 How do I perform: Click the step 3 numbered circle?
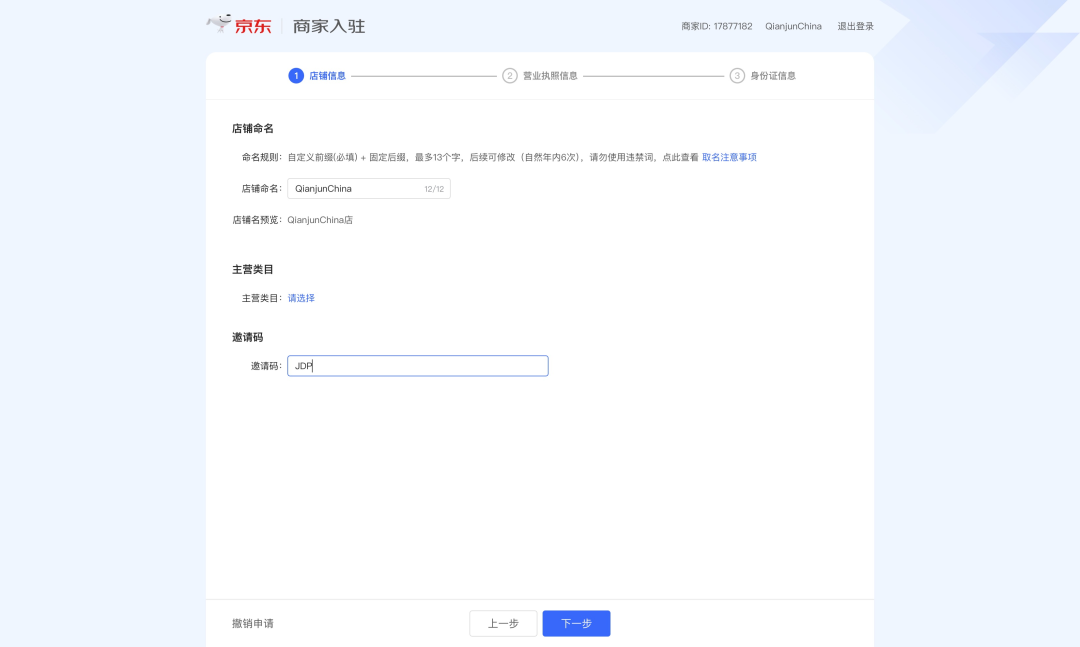(737, 75)
